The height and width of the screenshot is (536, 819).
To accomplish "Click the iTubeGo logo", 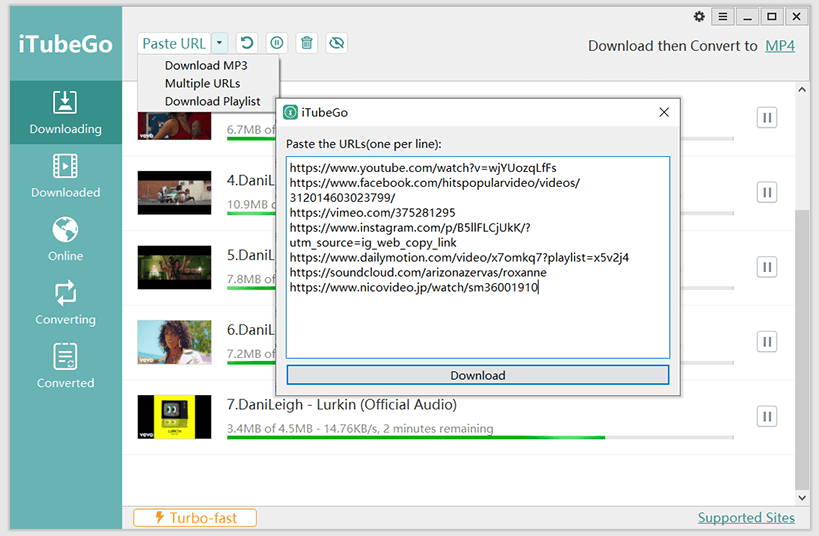I will point(65,44).
